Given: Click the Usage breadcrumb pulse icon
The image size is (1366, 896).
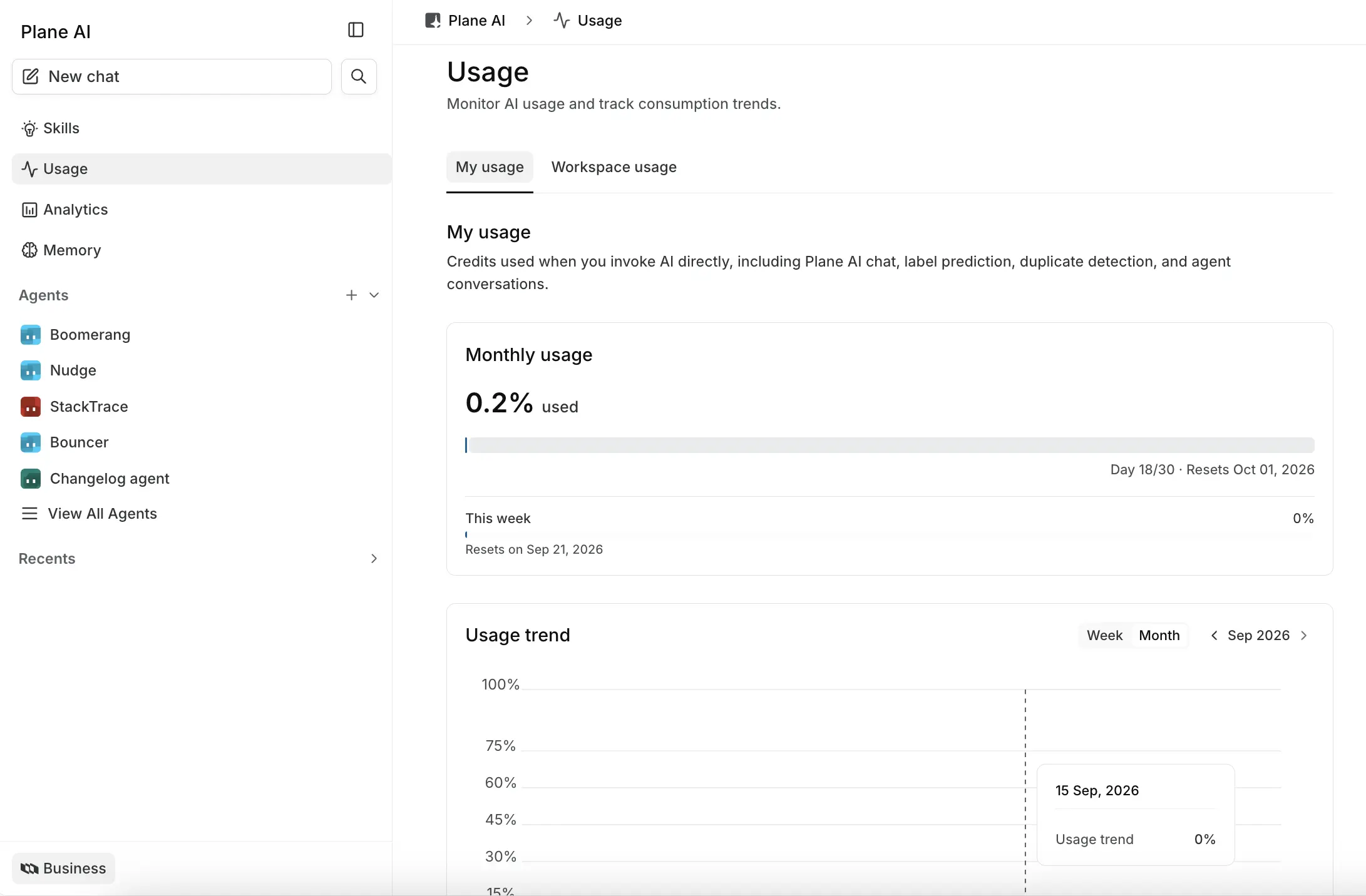Looking at the screenshot, I should (562, 21).
